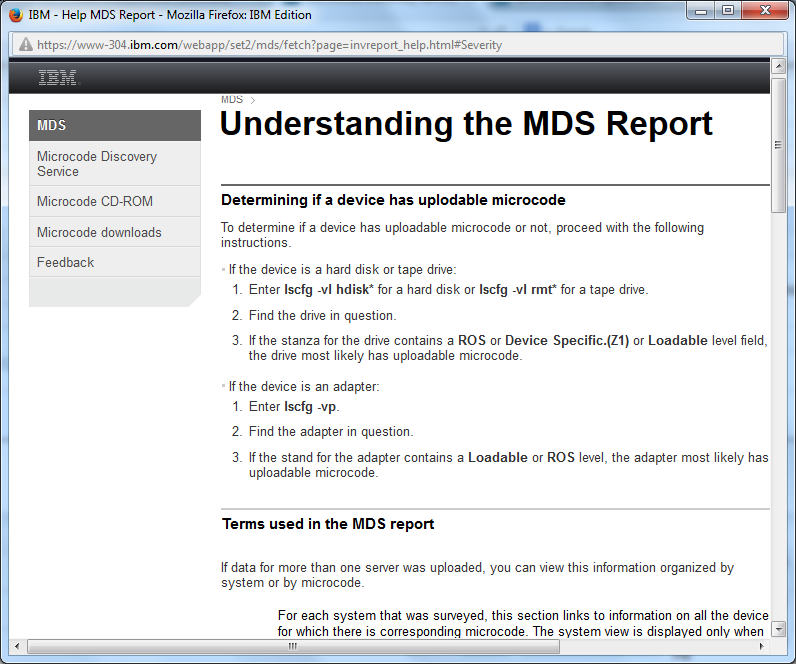Click the horizontal scrollbar thumb
Screen dimensions: 796x664
[292, 646]
